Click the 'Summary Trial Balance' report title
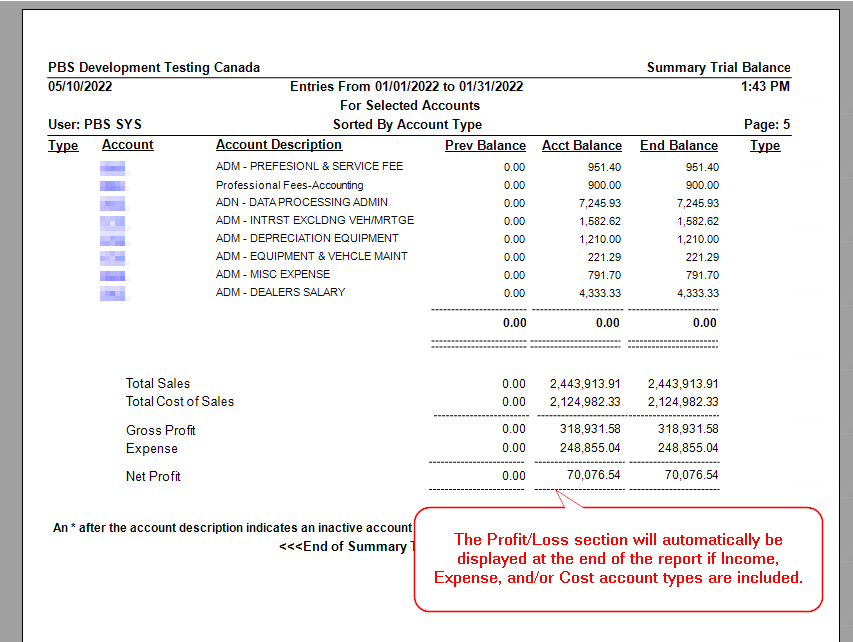Viewport: 853px width, 642px height. point(718,67)
